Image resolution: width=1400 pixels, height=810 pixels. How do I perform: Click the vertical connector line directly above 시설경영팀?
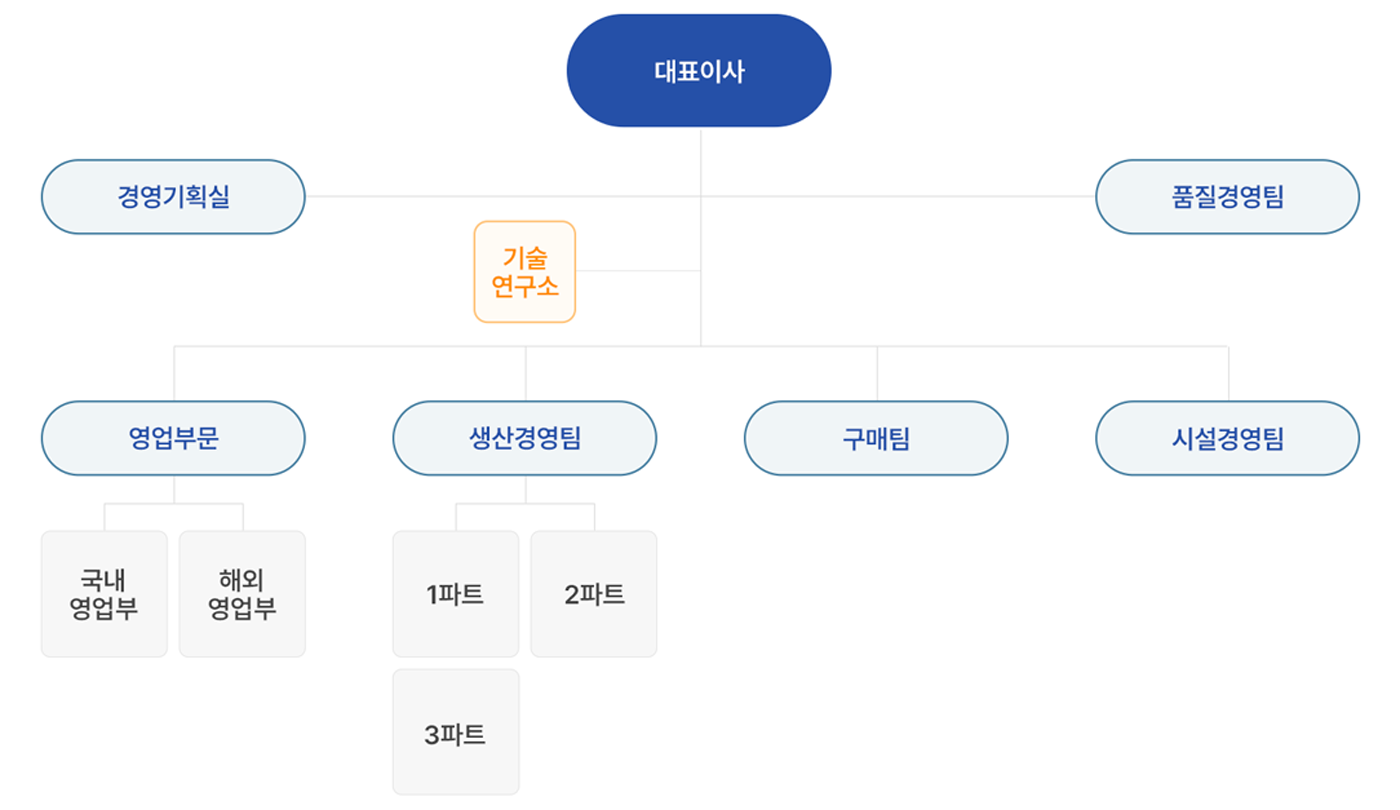[x=1228, y=374]
